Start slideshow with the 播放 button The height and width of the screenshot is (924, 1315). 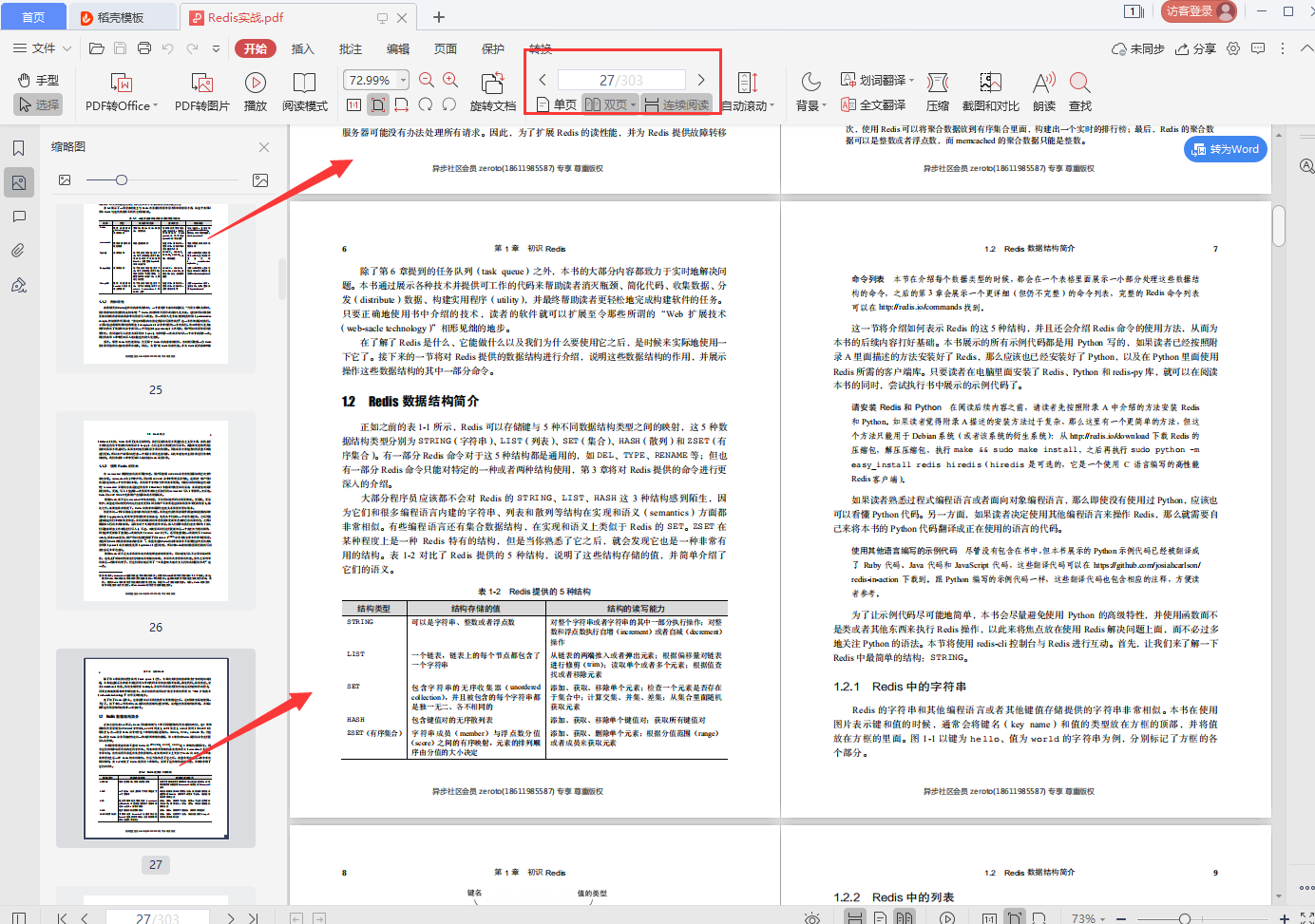point(256,92)
